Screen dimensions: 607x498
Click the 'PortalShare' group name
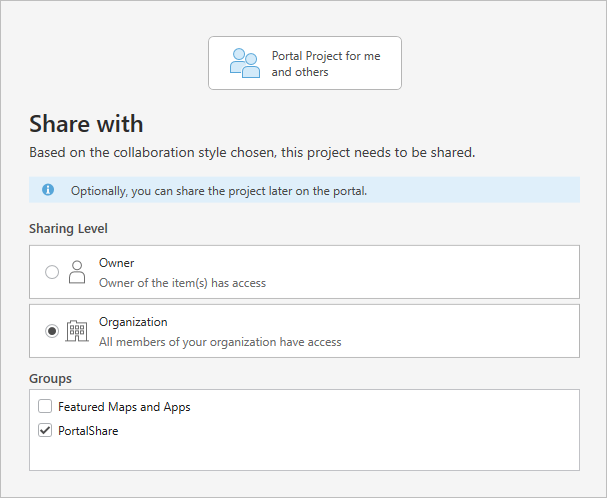88,431
